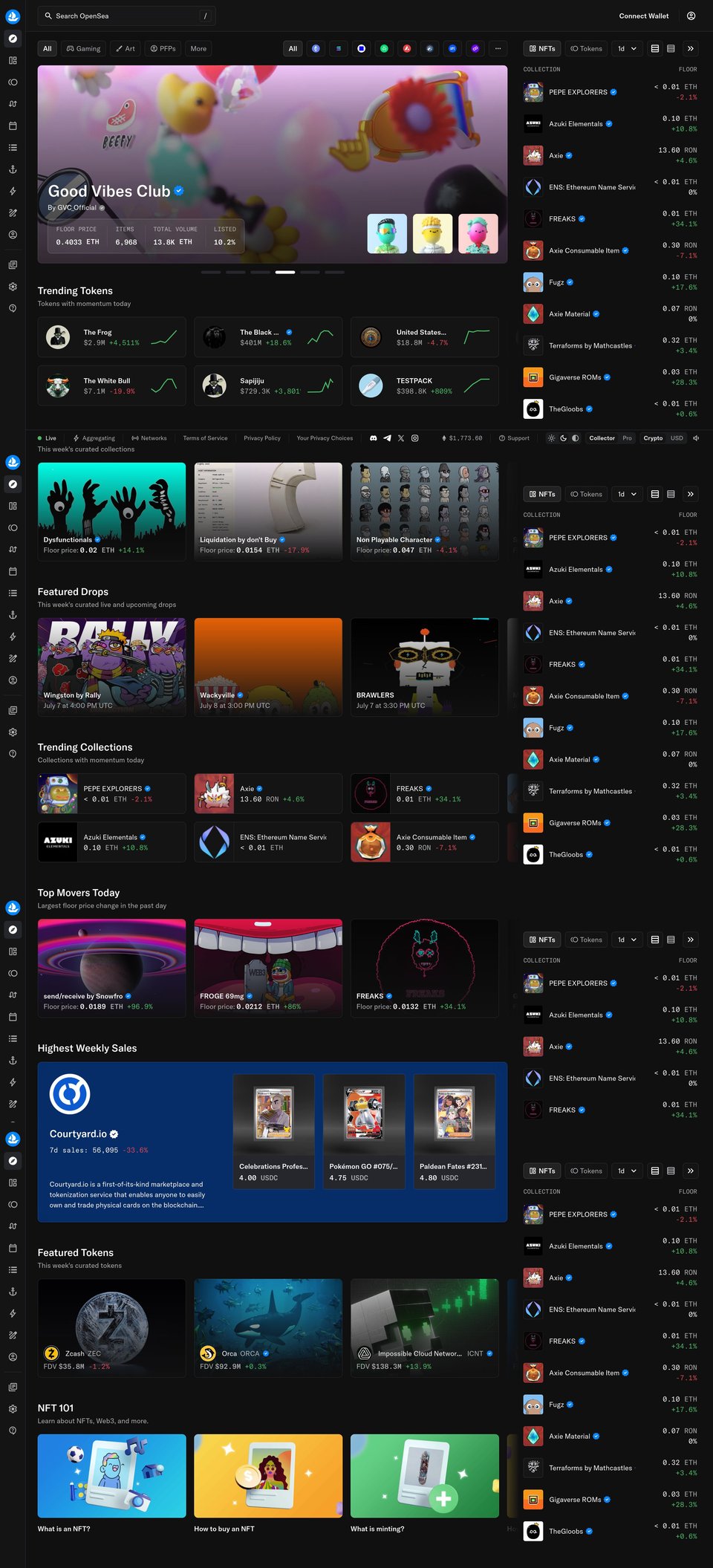Open the profile account icon beside Connect Wallet
Viewport: 713px width, 1568px height.
point(691,16)
